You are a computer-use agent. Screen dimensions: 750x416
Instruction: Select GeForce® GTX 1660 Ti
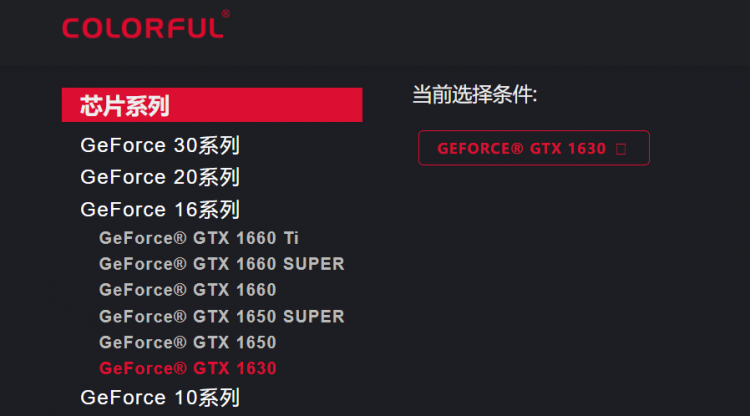pyautogui.click(x=198, y=238)
